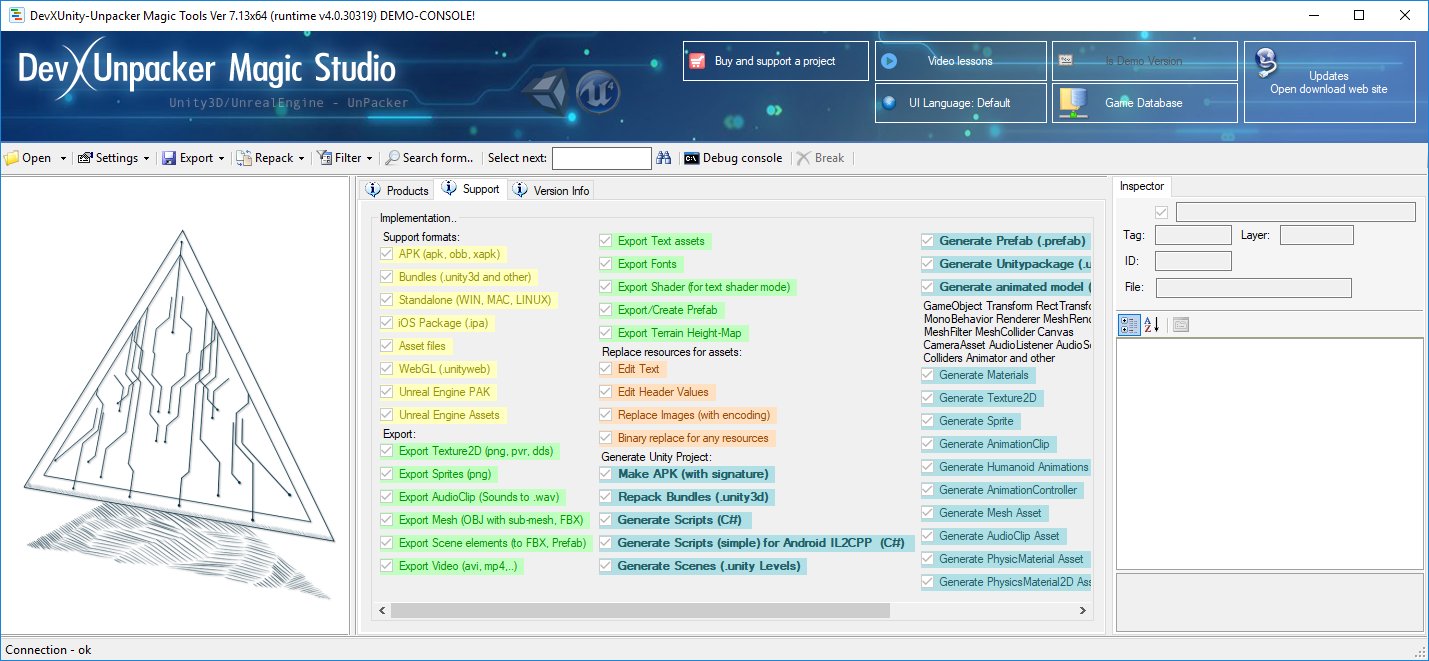Toggle the Generate Scripts (C#) checkbox
The image size is (1429, 661).
click(x=606, y=520)
